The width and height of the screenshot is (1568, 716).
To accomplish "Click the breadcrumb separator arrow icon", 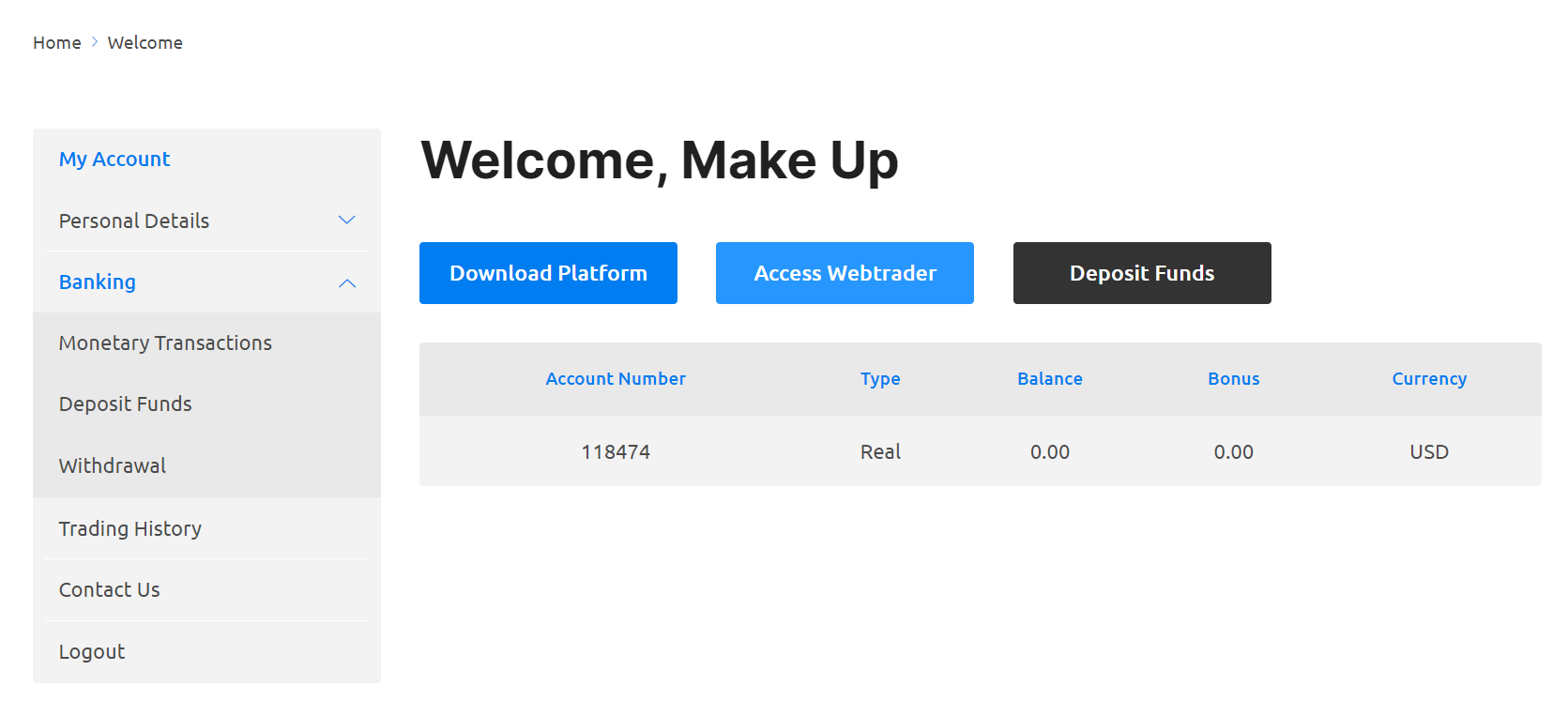I will [95, 42].
